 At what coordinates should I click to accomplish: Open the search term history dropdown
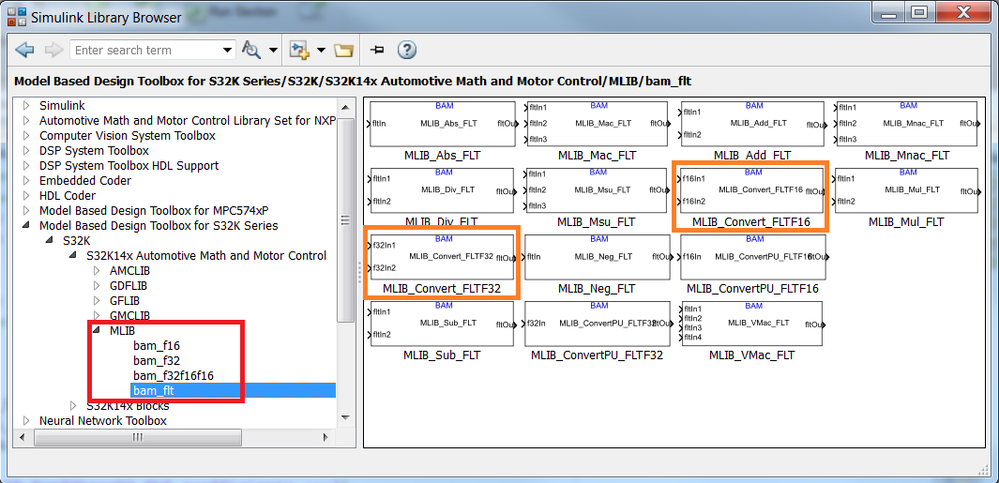point(228,50)
